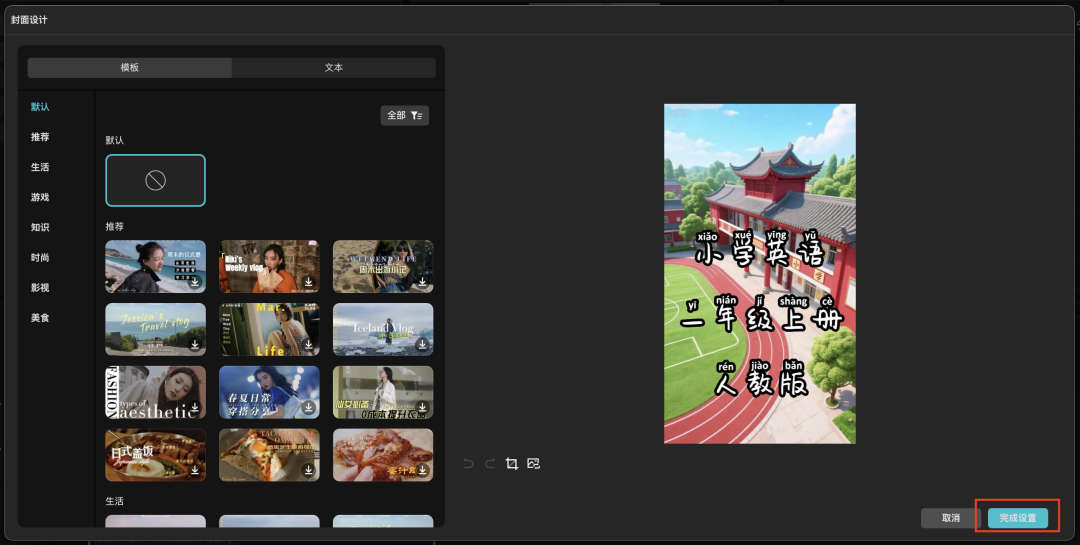Click the 封面设计 dialog title
Image resolution: width=1080 pixels, height=545 pixels.
pyautogui.click(x=29, y=20)
